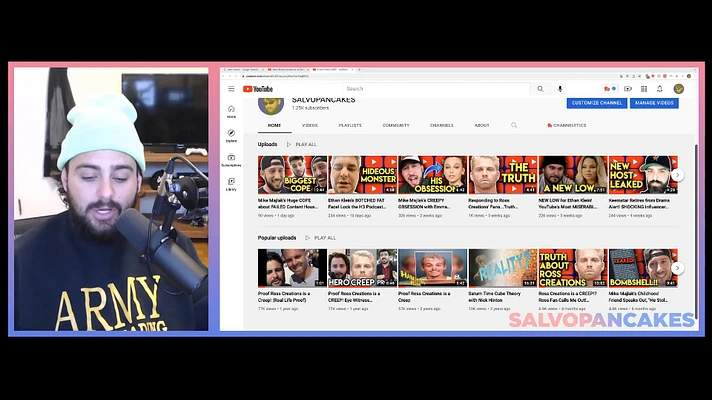Screen dimensions: 712x400
Task: Switch to the HOME channel tab
Action: (274, 125)
